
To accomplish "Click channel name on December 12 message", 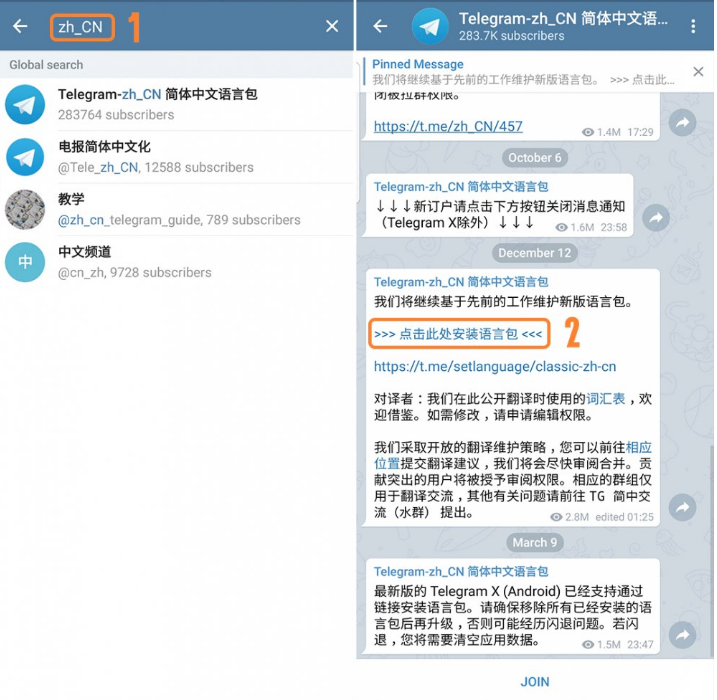I will point(461,282).
